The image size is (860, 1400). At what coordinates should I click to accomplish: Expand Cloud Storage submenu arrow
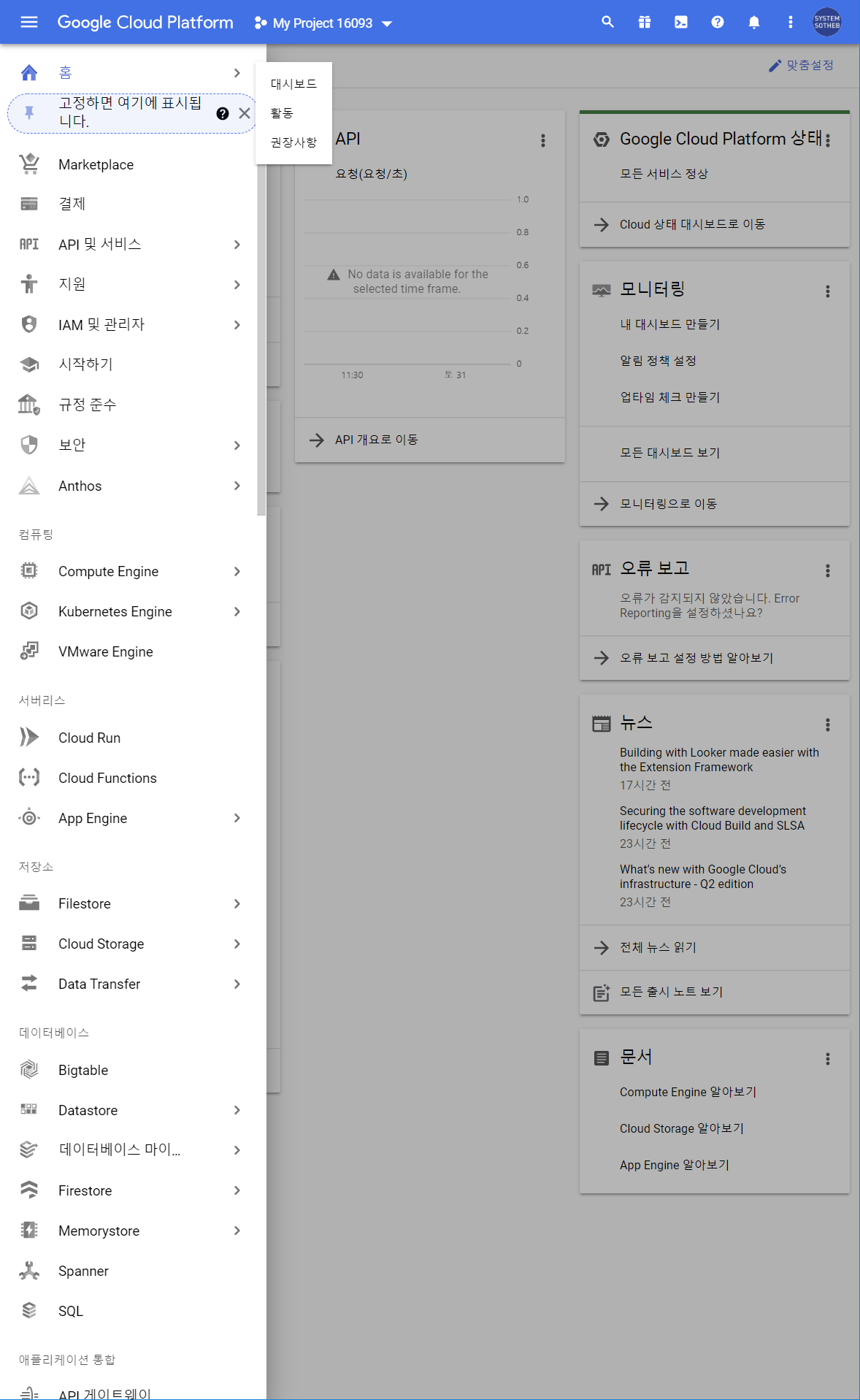(237, 944)
